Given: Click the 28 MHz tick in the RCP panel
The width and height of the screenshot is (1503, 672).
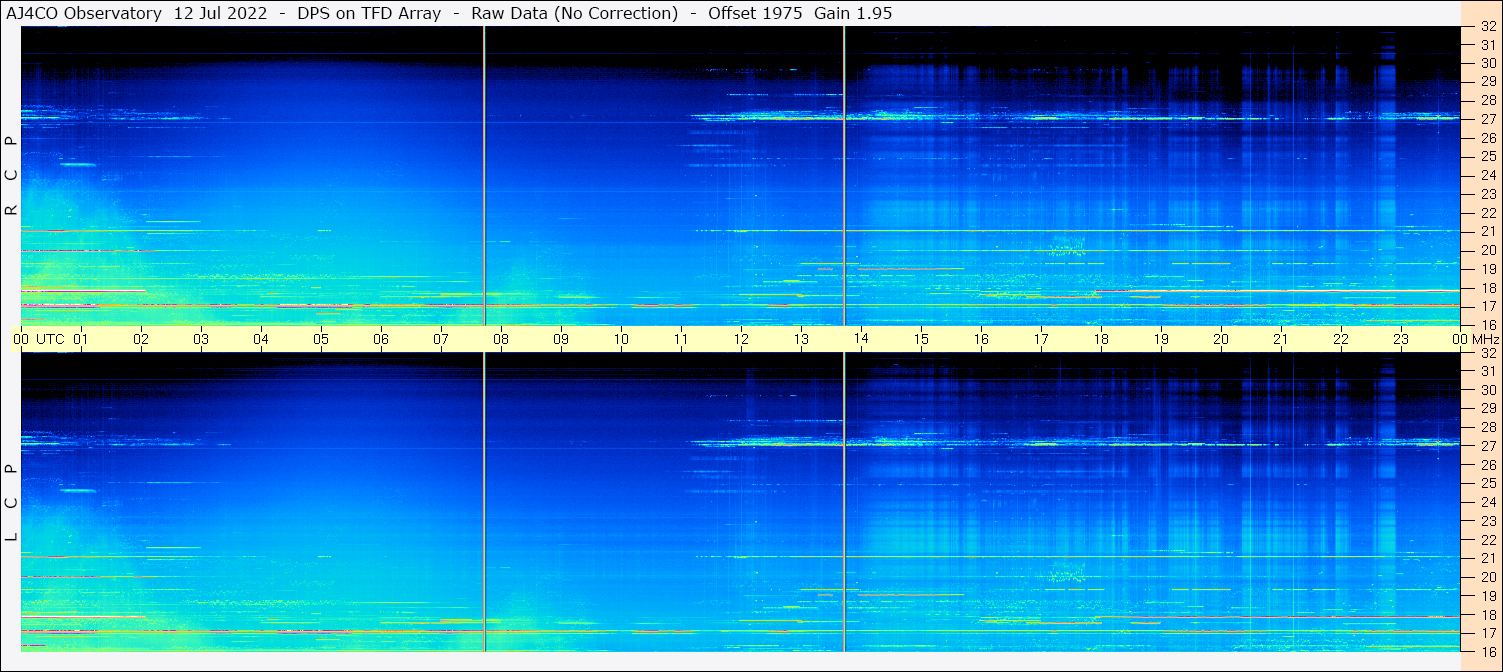Looking at the screenshot, I should pos(1488,100).
